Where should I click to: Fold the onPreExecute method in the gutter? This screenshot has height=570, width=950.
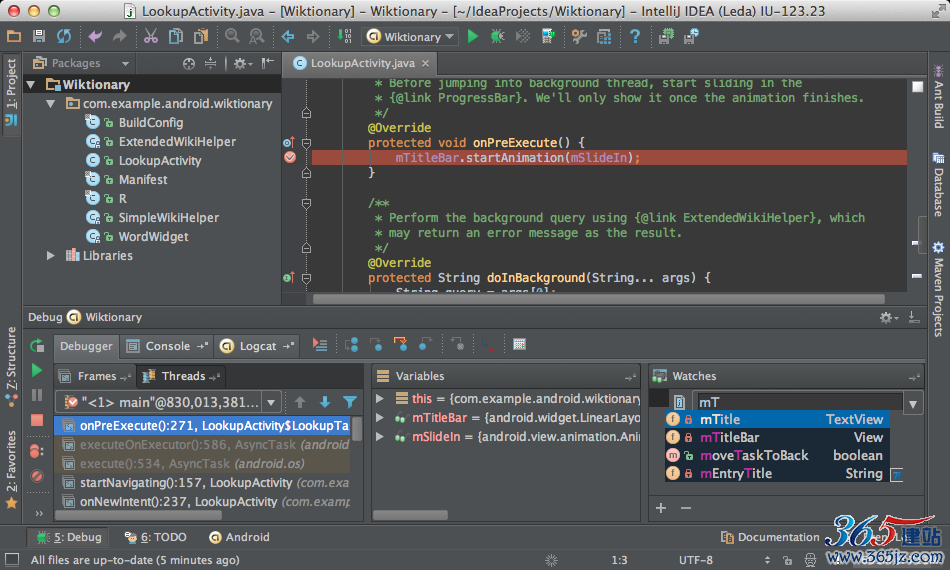click(307, 143)
